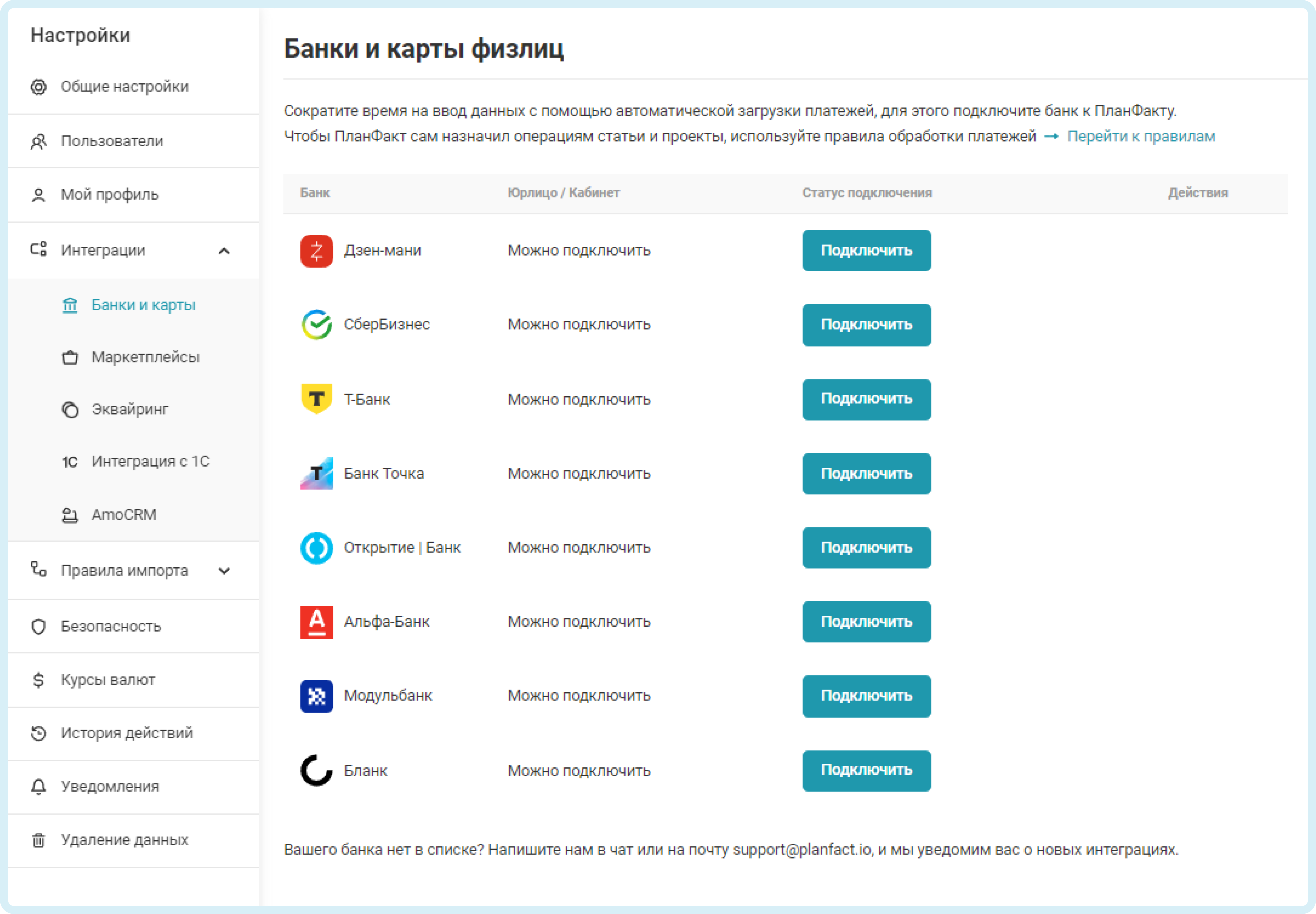Click the Действия column header
Screen dimensions: 1316x914
[x=1198, y=193]
